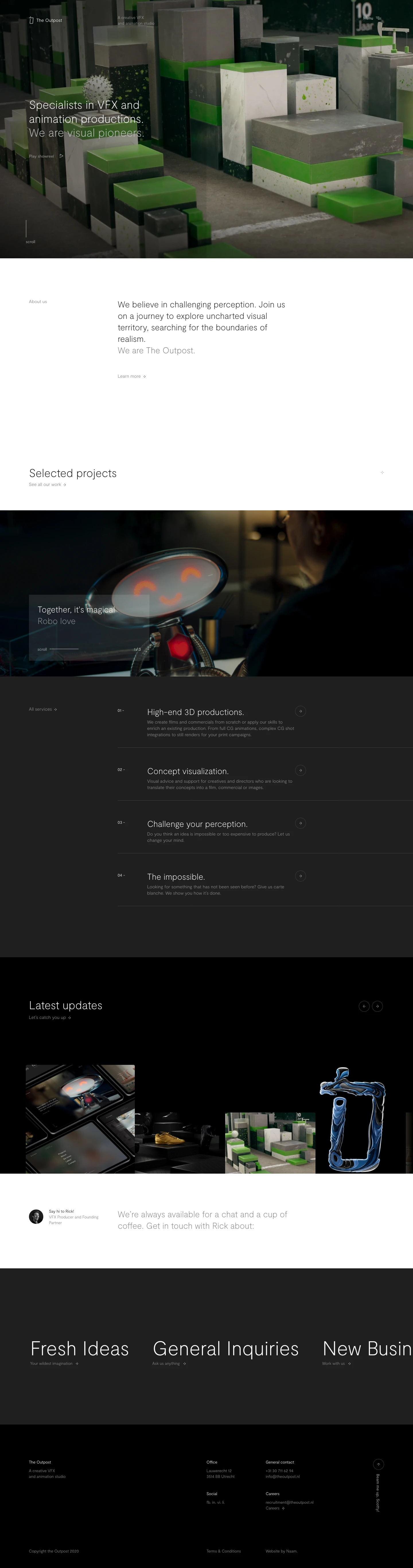Click The Outpost name in footer
Screen dimensions: 413x1568
click(40, 1462)
